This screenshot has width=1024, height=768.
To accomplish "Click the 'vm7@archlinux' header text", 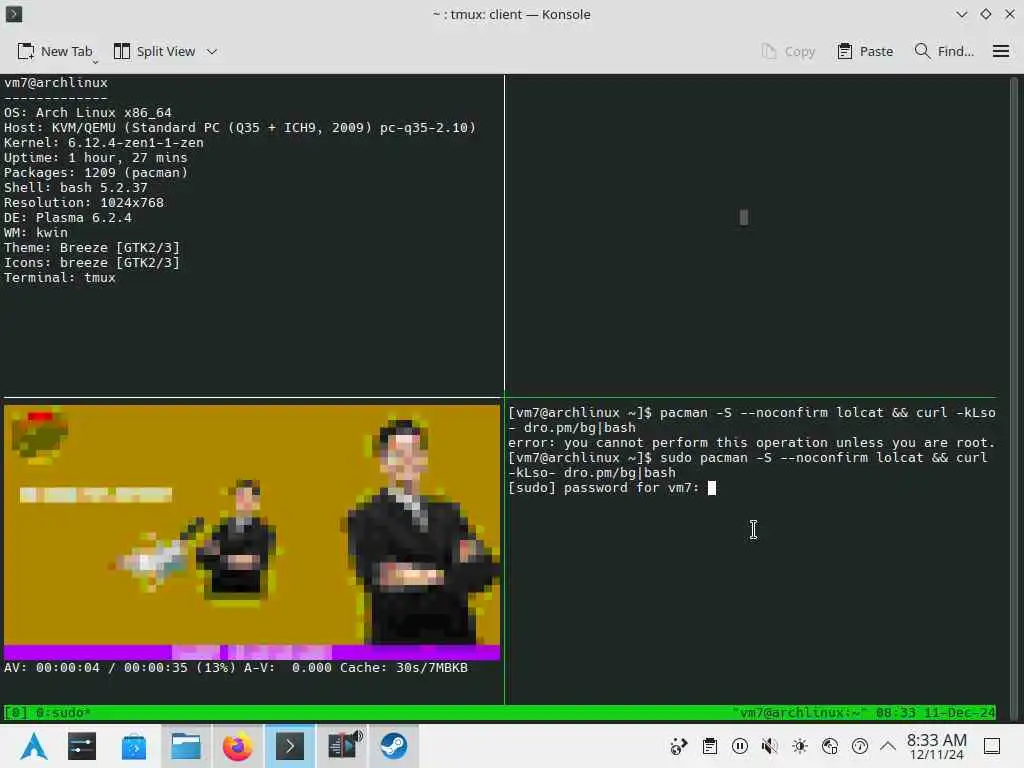I will [x=56, y=82].
